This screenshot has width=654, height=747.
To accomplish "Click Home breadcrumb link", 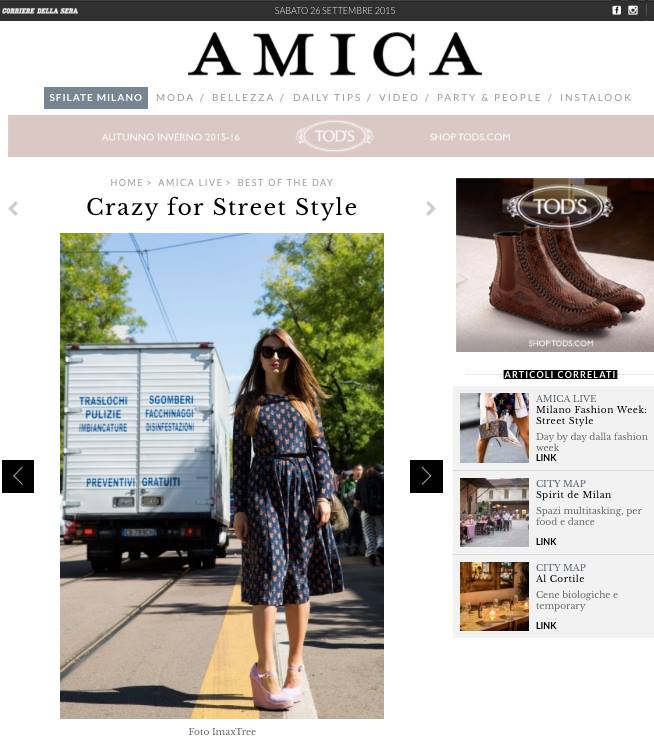I will pyautogui.click(x=126, y=182).
